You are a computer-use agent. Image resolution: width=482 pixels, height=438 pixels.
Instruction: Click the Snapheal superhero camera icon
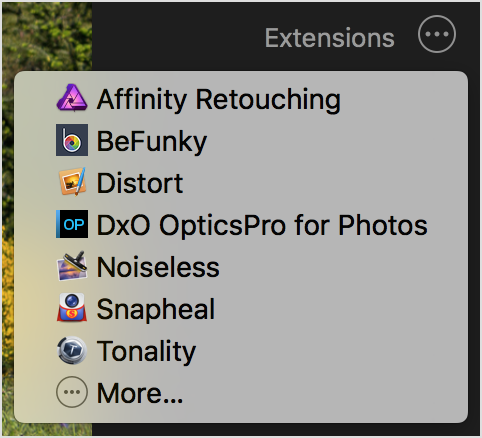pos(72,308)
